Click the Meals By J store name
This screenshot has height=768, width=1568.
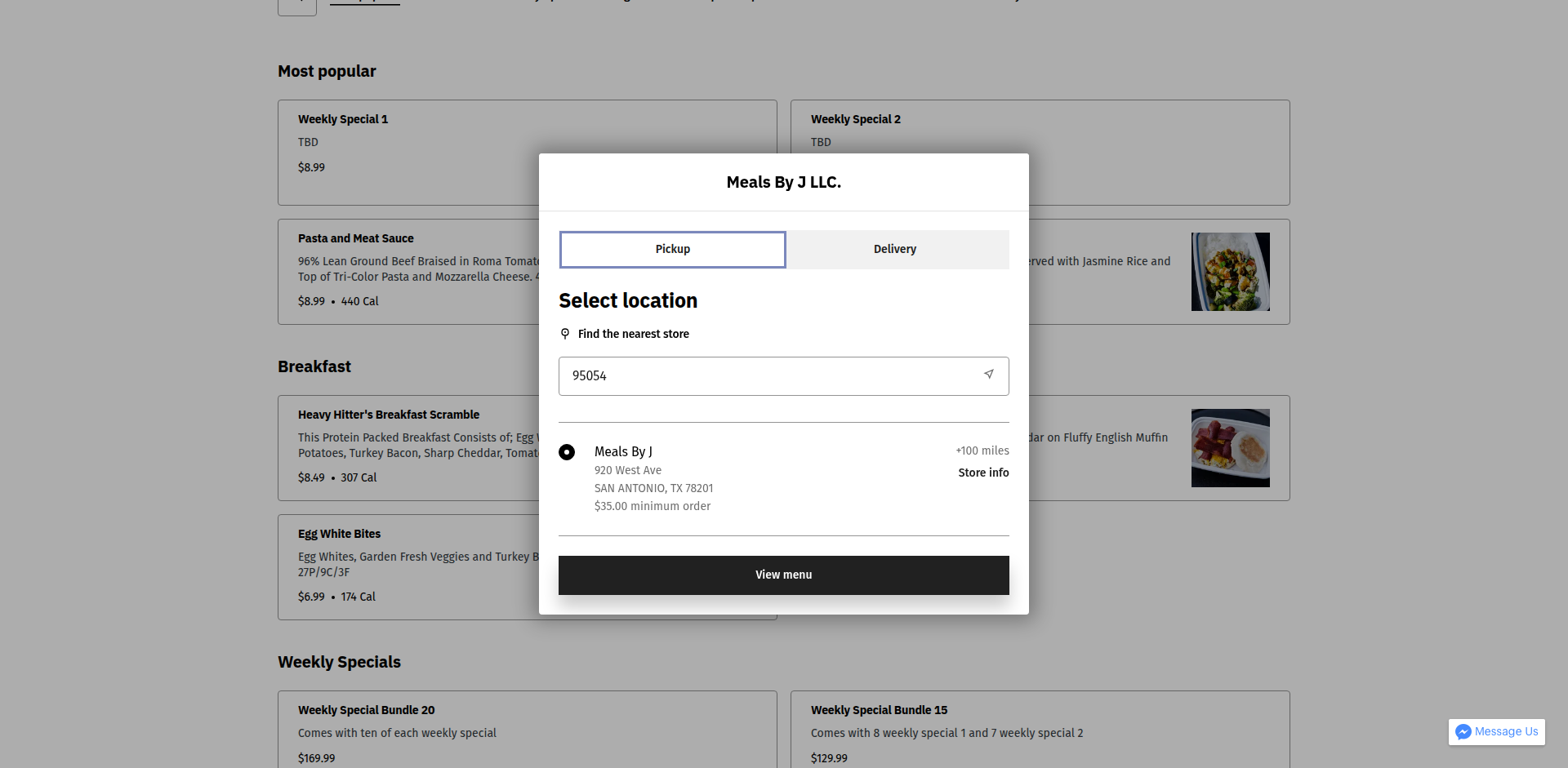pyautogui.click(x=623, y=452)
